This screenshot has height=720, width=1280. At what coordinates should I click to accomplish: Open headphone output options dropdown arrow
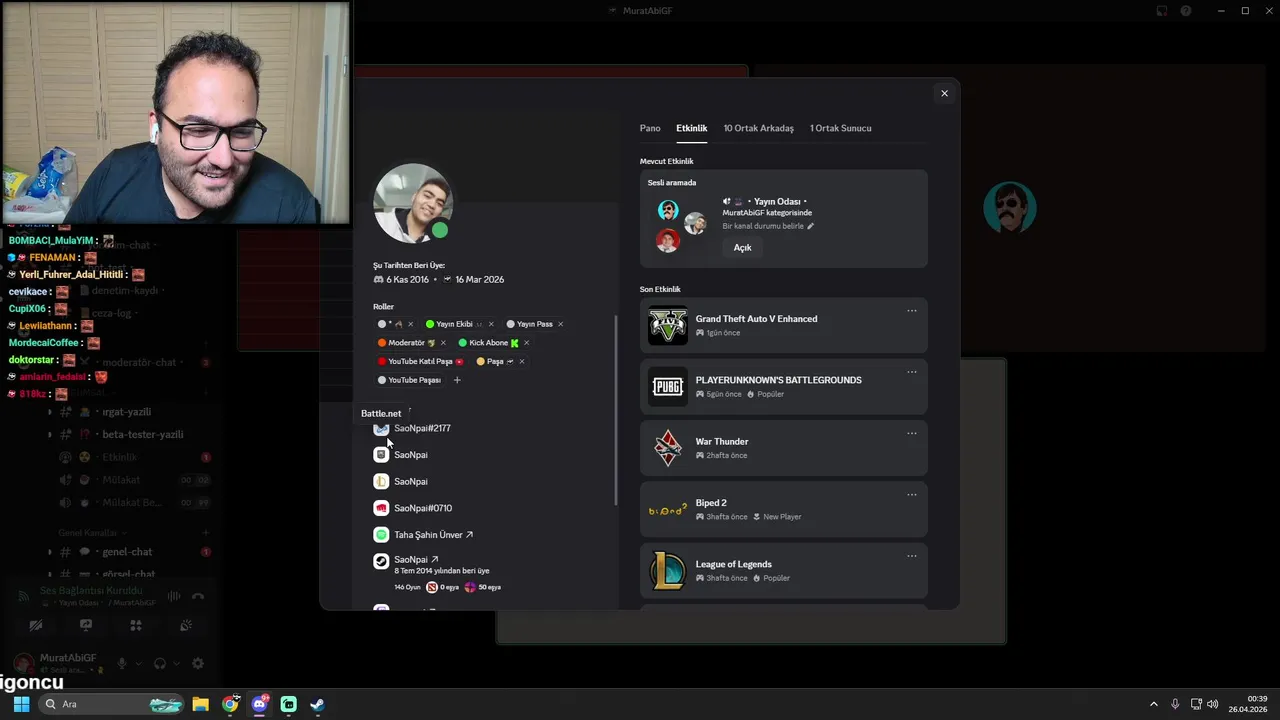[176, 663]
